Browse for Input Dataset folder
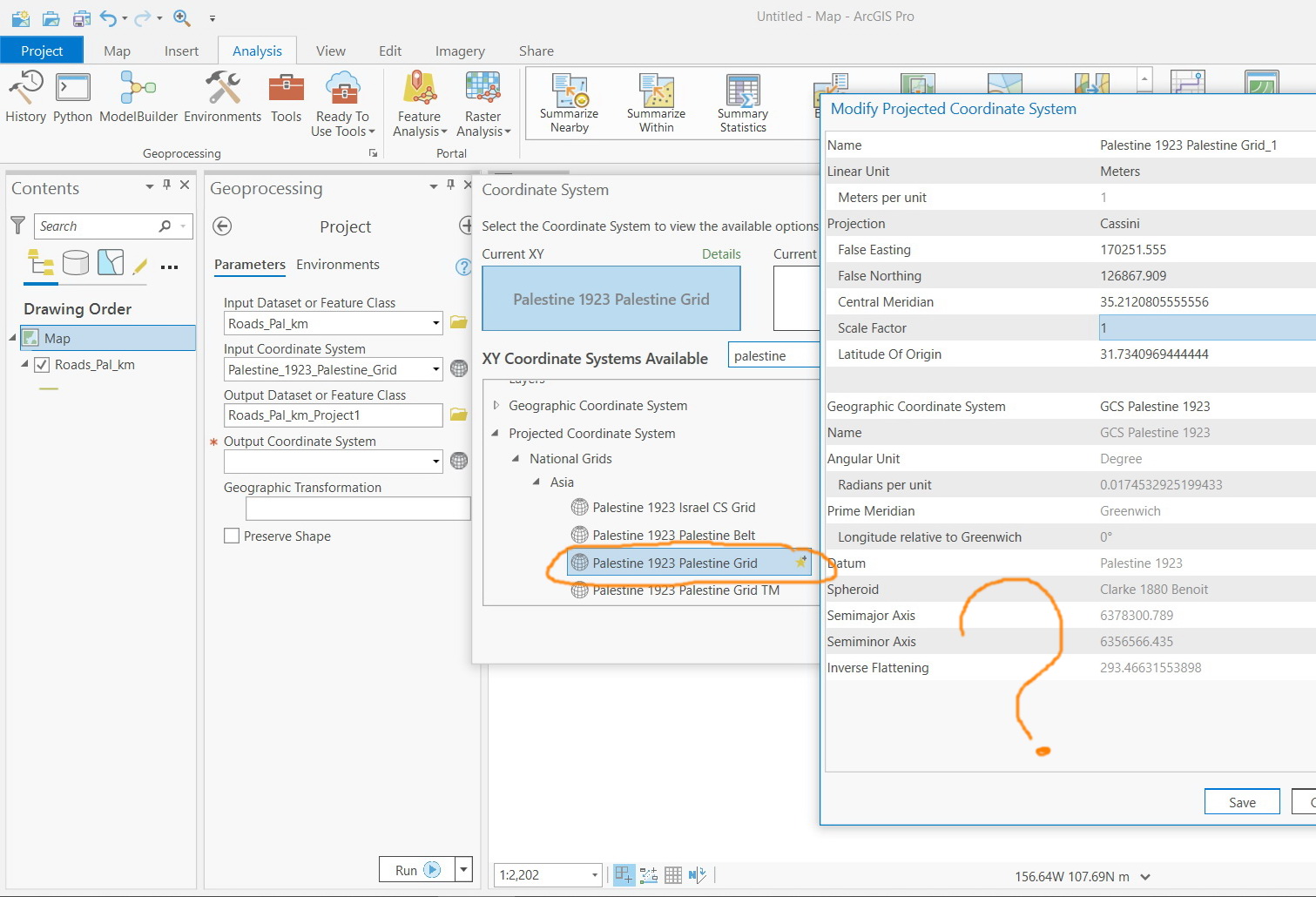This screenshot has width=1316, height=897. pyautogui.click(x=459, y=323)
